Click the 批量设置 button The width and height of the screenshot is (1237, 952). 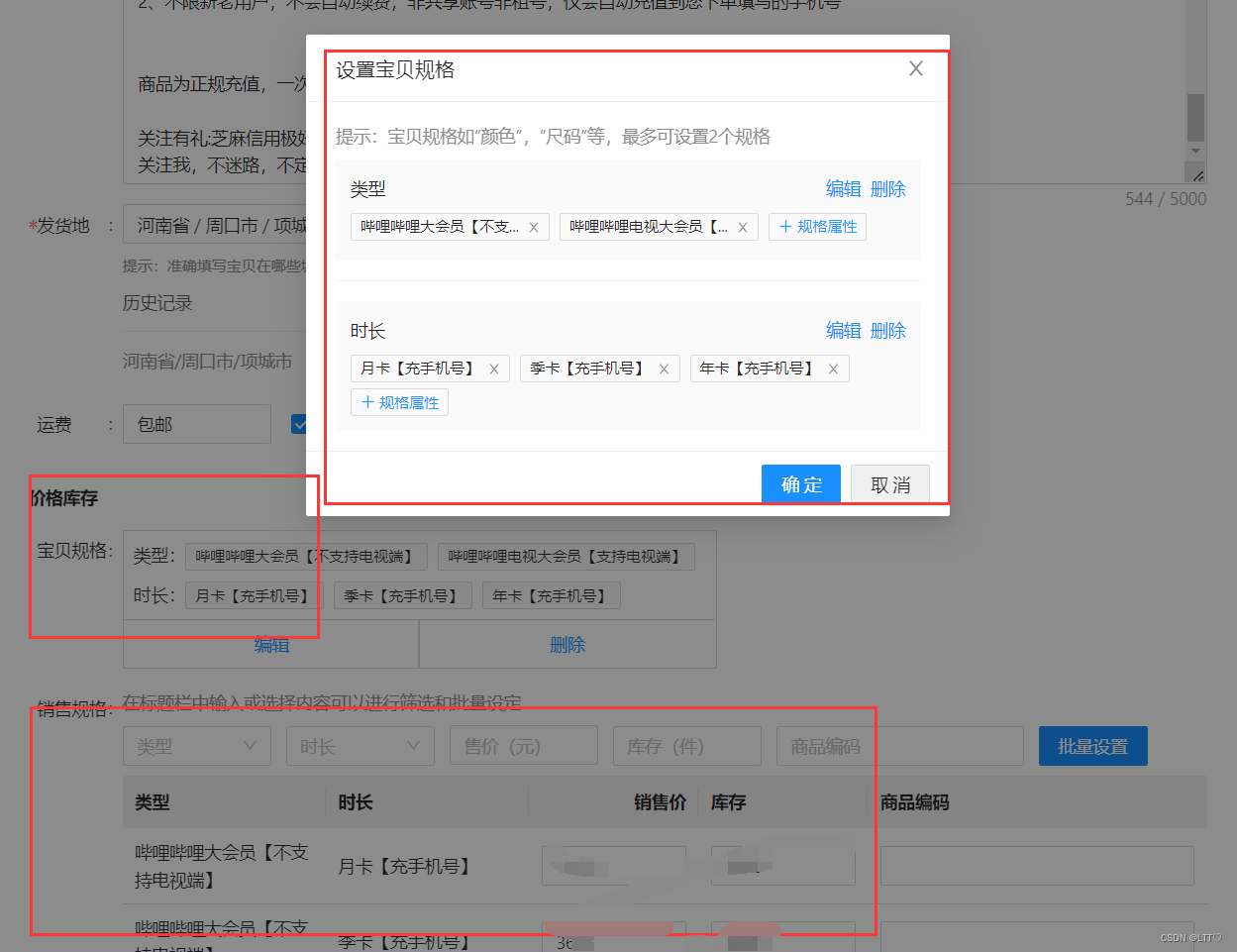(x=1093, y=746)
